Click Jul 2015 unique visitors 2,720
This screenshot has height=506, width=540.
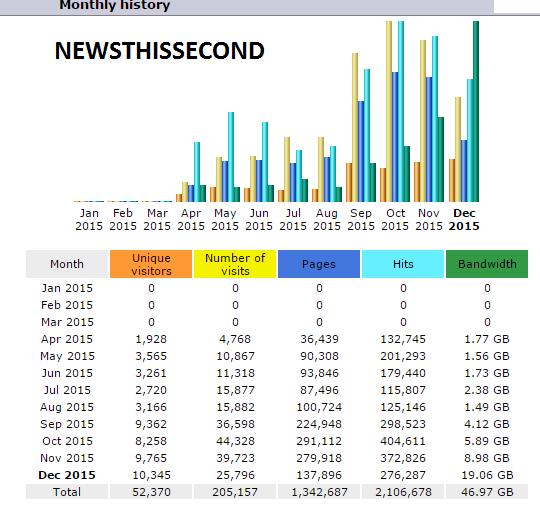coord(151,390)
